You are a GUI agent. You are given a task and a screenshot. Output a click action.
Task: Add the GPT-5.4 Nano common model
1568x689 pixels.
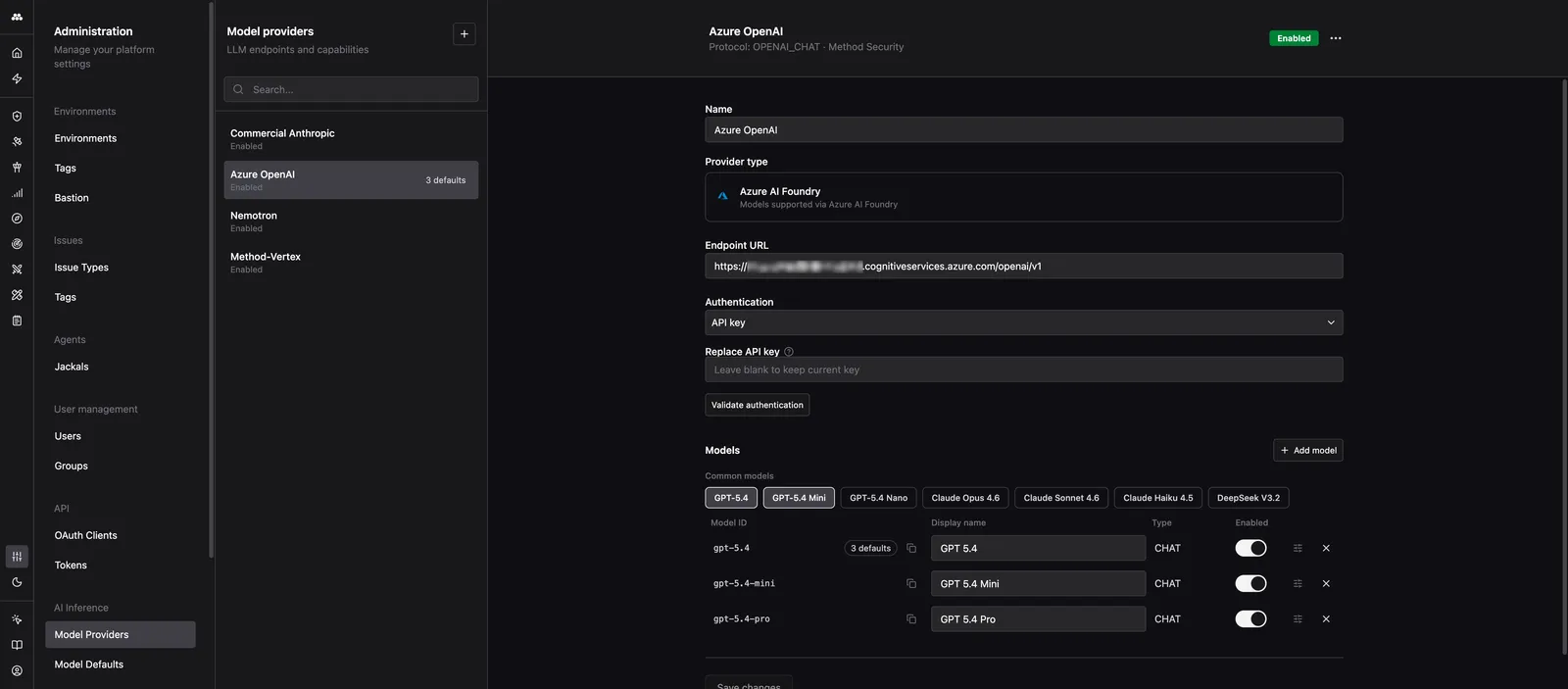[x=879, y=498]
